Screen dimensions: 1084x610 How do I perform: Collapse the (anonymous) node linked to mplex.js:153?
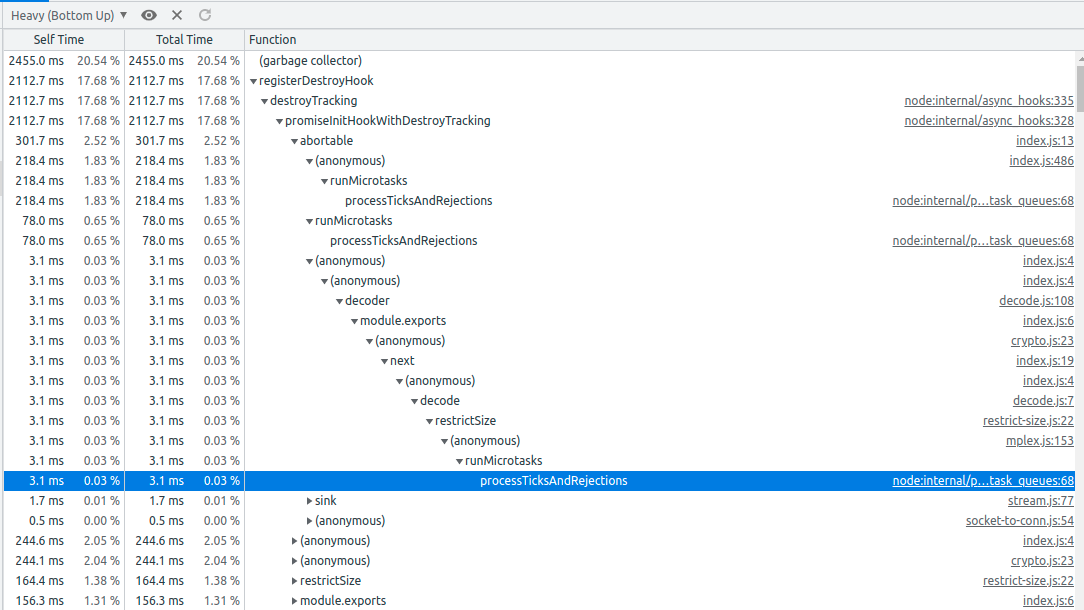[x=445, y=442]
